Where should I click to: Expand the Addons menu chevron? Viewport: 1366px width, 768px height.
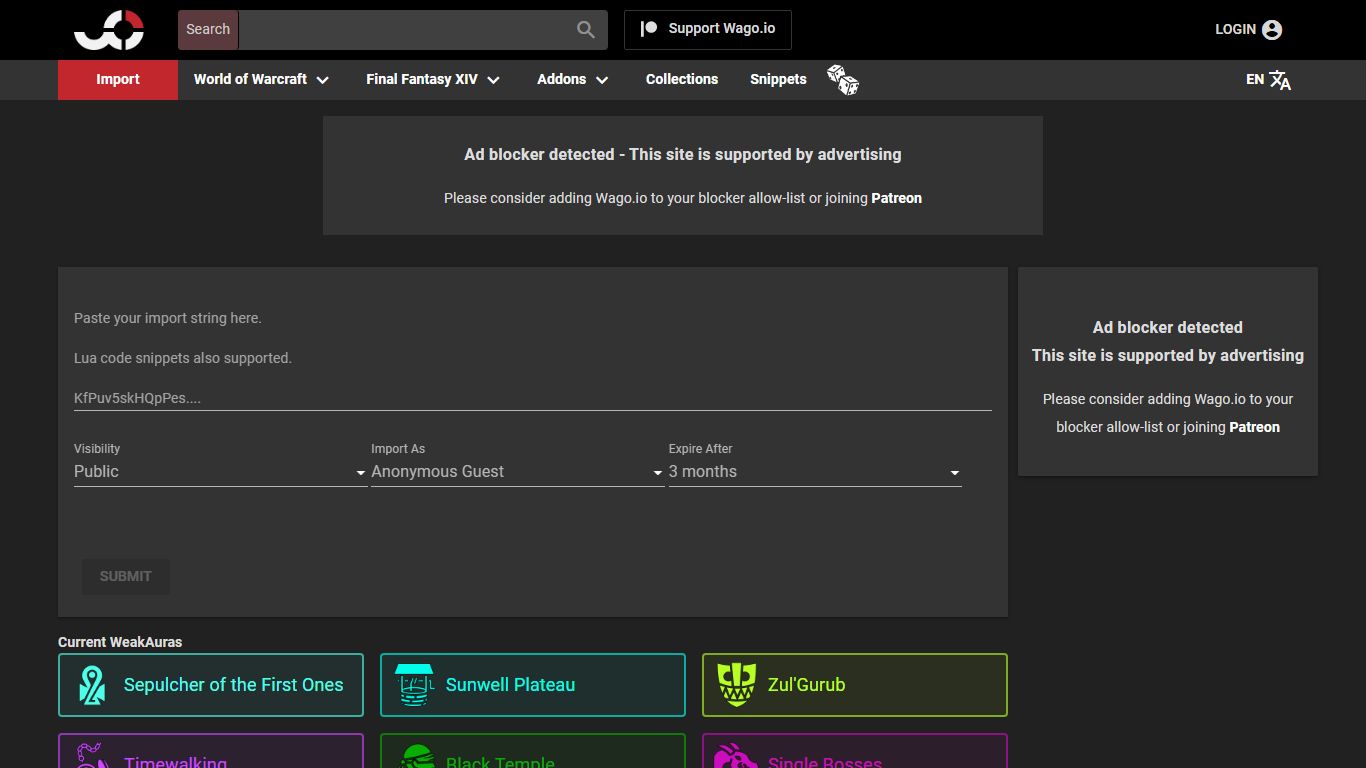(x=602, y=80)
